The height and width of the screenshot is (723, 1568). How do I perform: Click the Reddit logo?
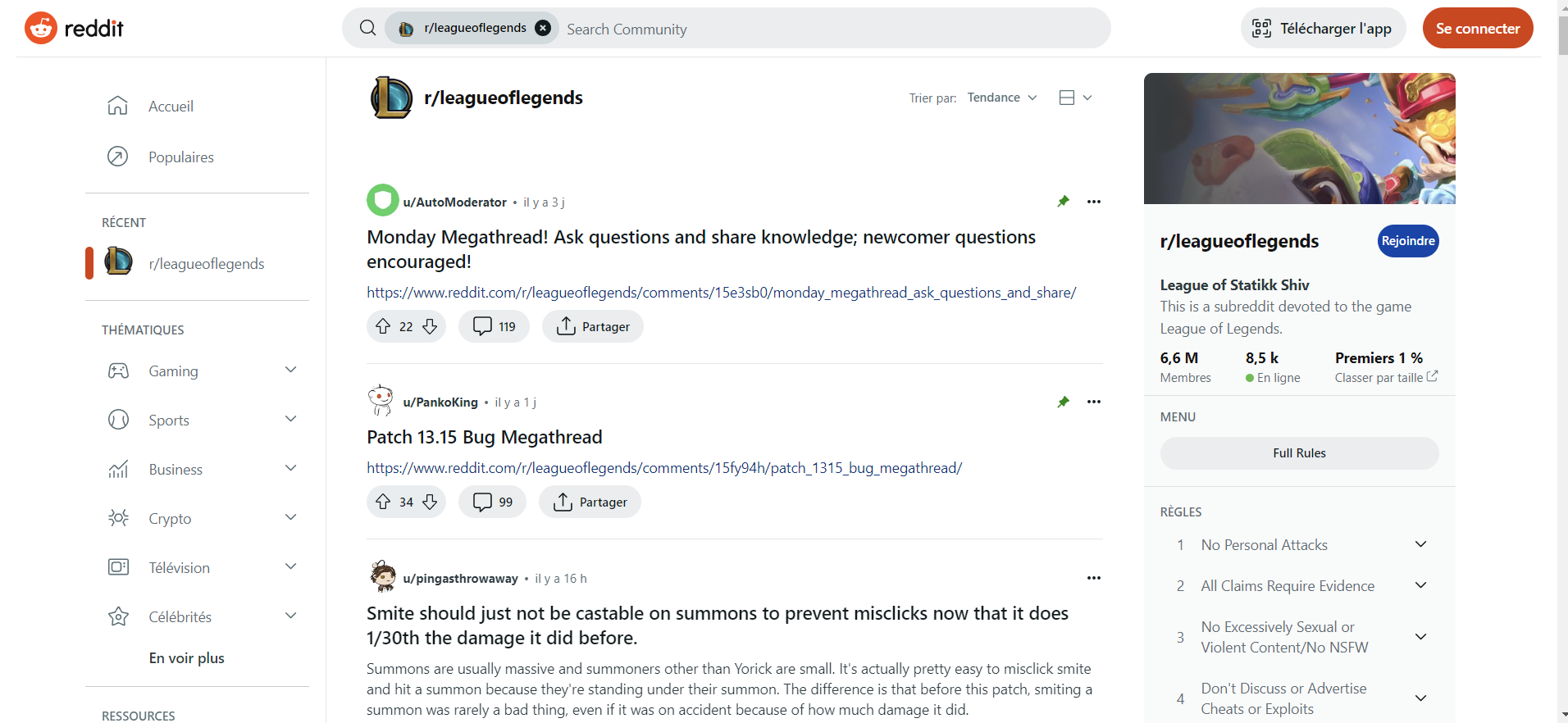click(x=74, y=28)
